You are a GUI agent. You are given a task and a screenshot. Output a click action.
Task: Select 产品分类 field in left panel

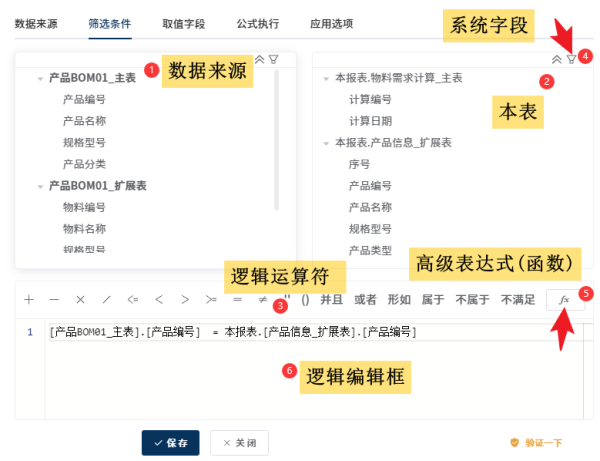[x=84, y=164]
